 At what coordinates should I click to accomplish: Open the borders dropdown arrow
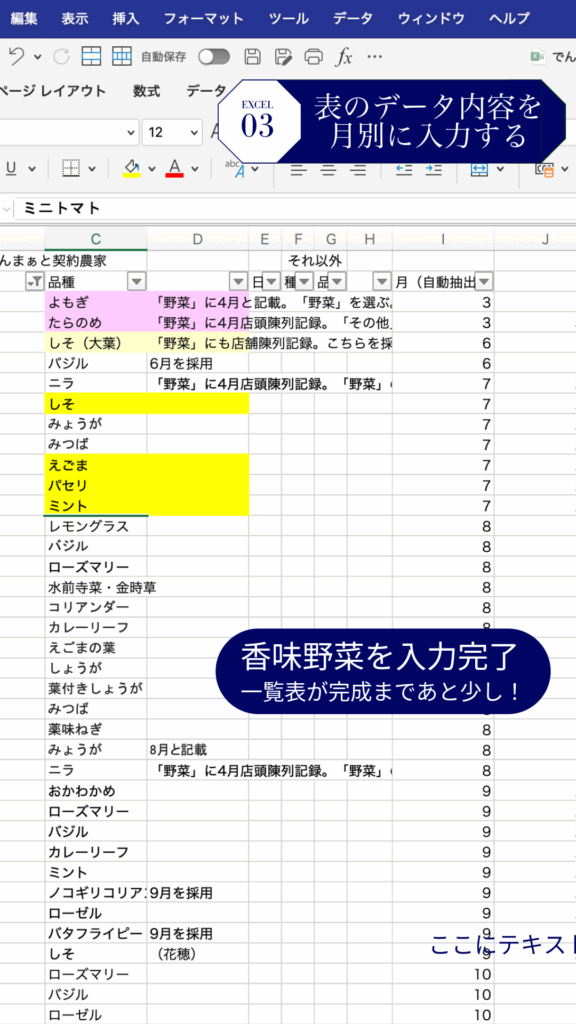coord(92,168)
